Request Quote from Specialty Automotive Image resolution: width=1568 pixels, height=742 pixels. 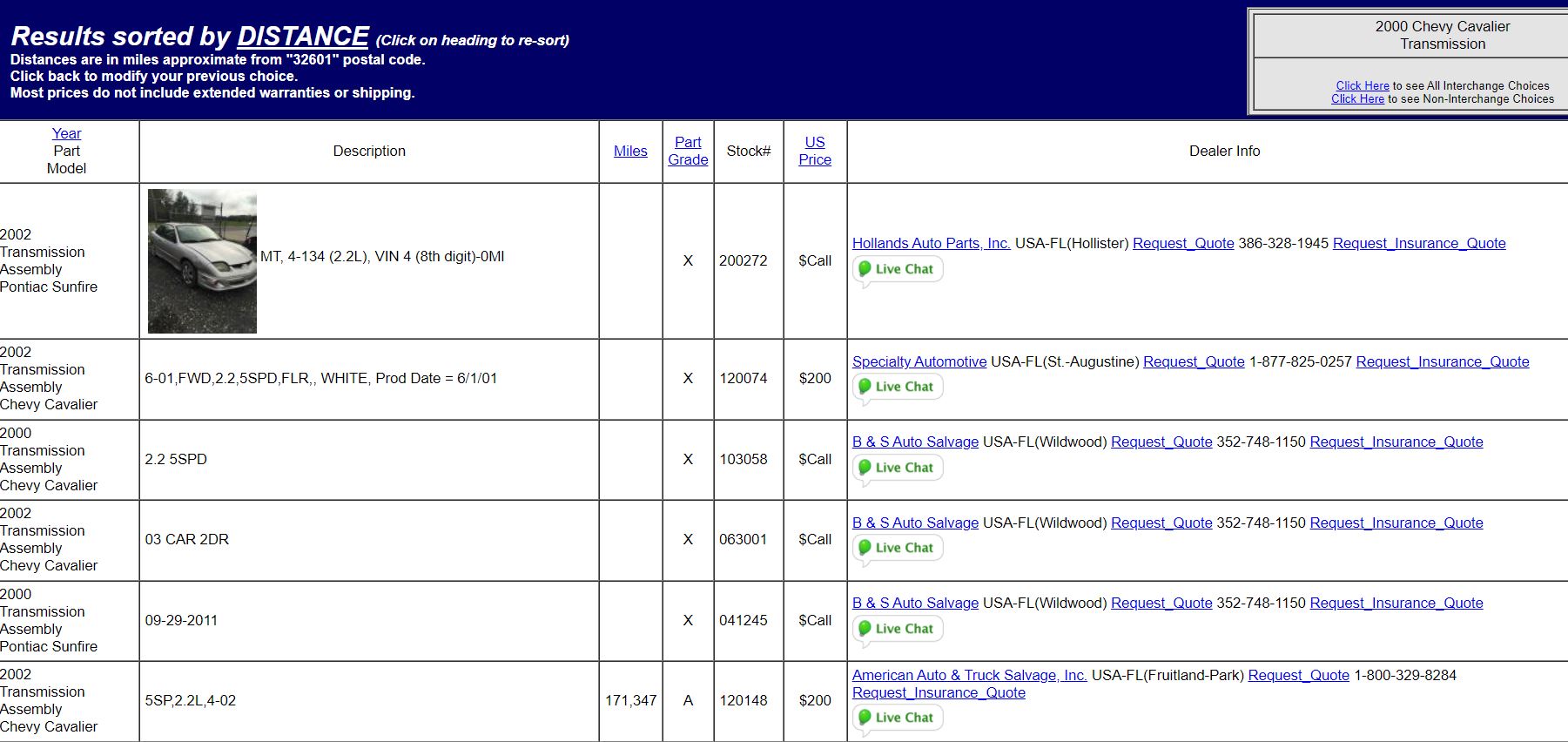coord(1194,361)
